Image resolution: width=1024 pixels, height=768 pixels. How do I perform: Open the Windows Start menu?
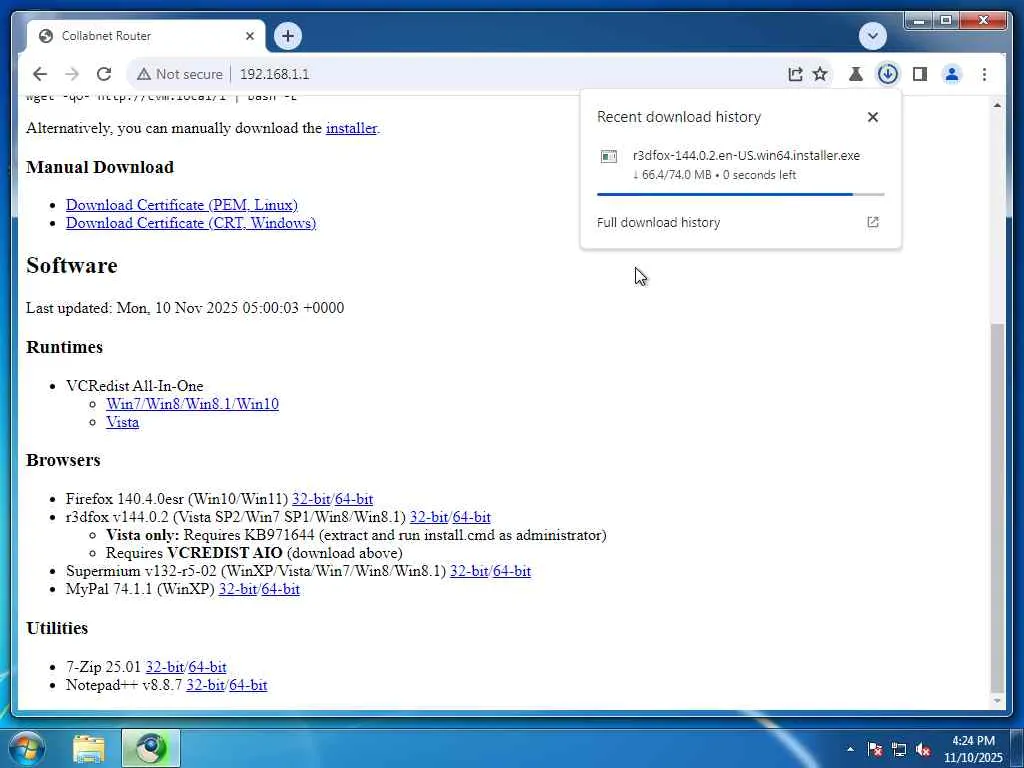tap(26, 748)
